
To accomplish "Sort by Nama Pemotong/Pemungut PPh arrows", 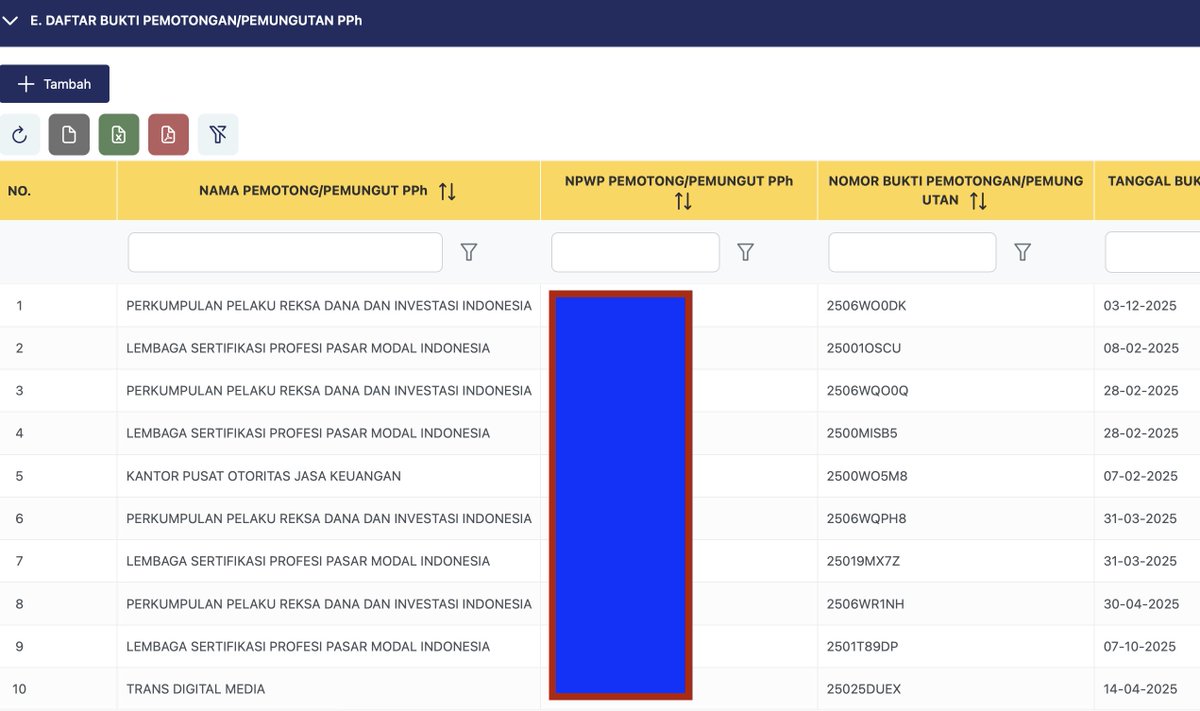I will (447, 191).
